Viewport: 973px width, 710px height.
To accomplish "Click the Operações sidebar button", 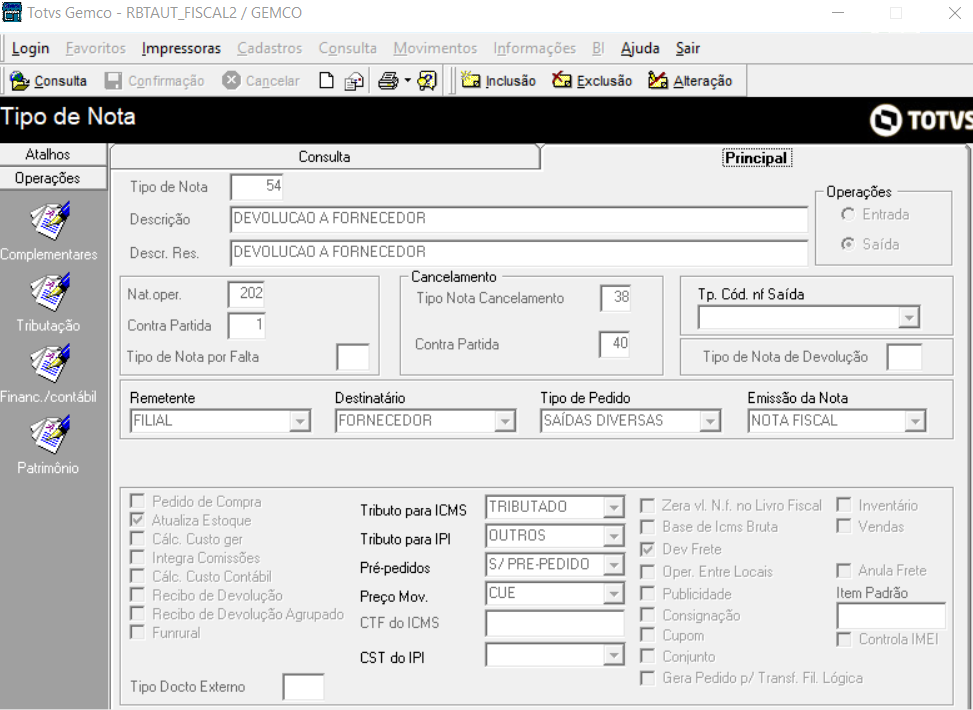I will click(x=48, y=178).
